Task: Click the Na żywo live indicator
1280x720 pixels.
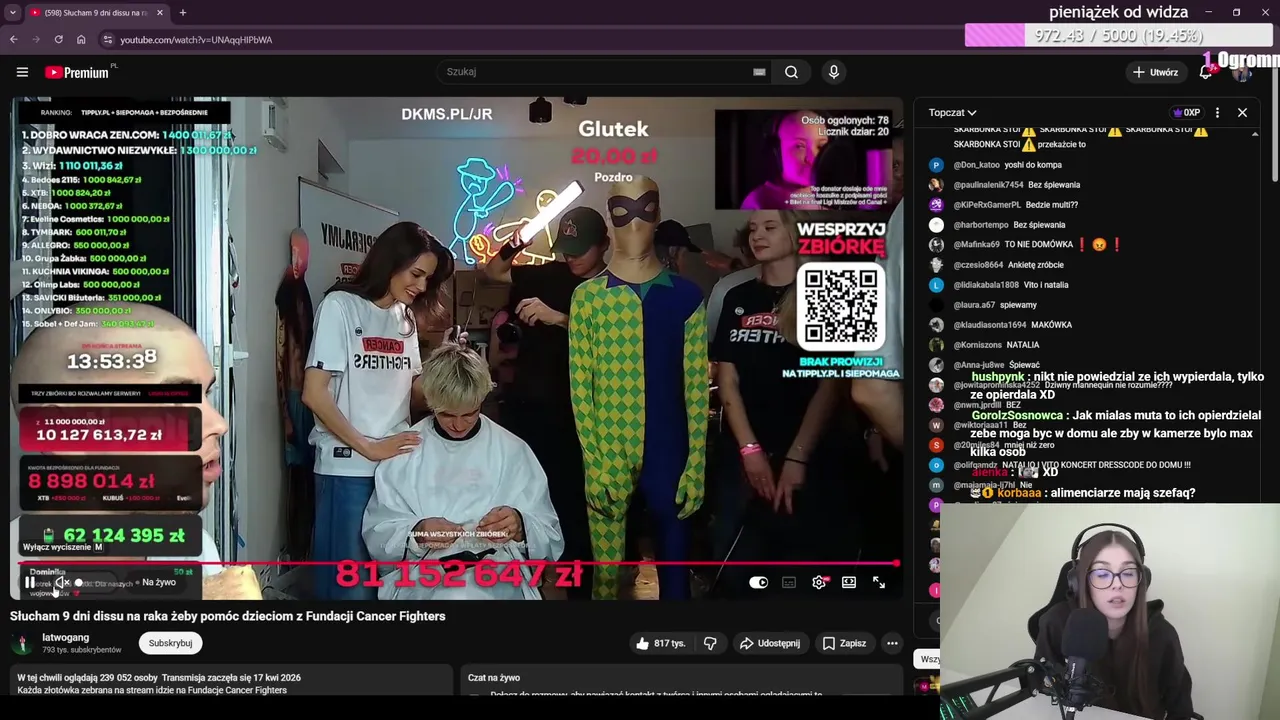Action: pos(158,582)
